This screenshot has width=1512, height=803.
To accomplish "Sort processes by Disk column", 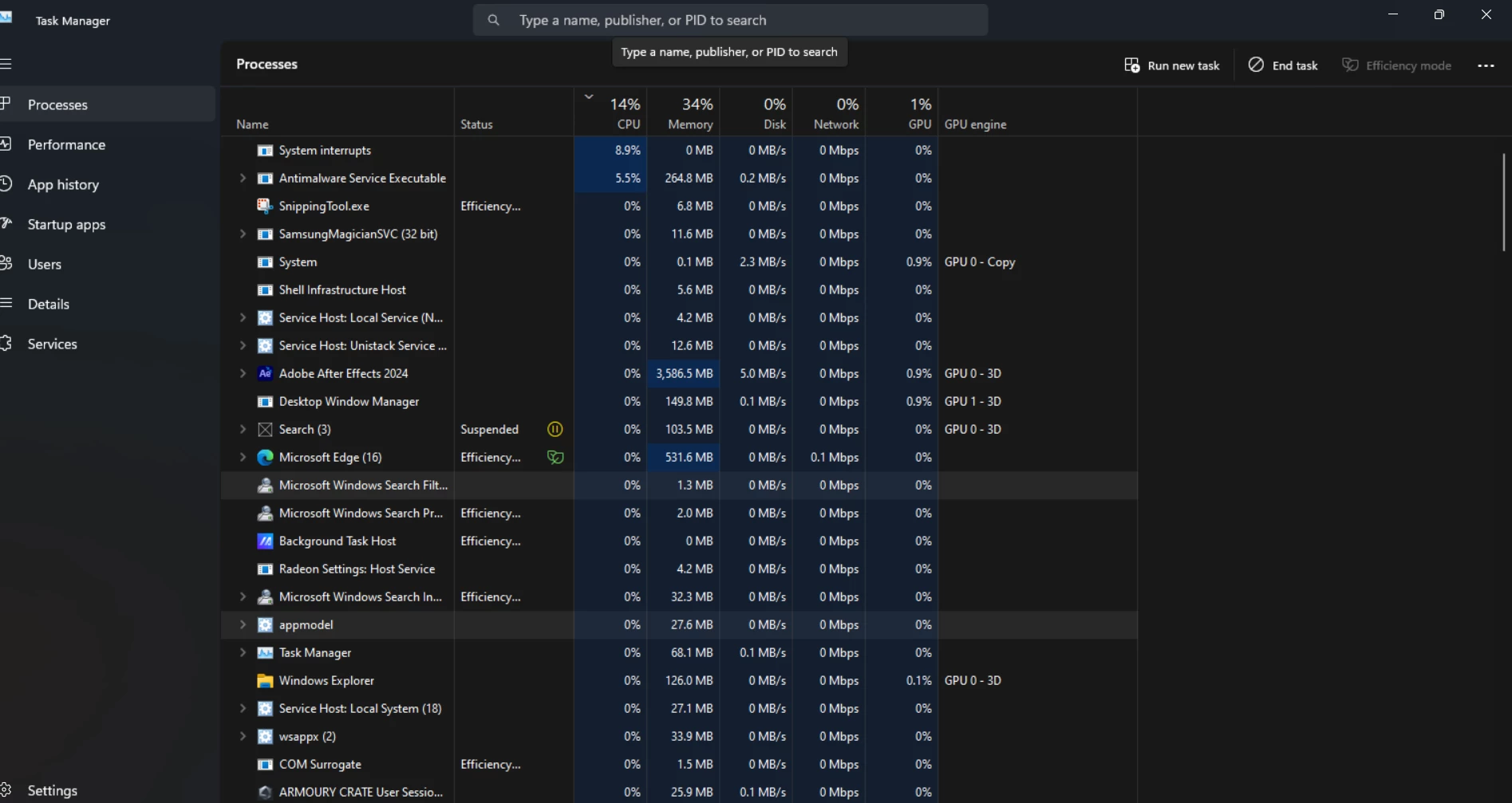I will tap(756, 112).
